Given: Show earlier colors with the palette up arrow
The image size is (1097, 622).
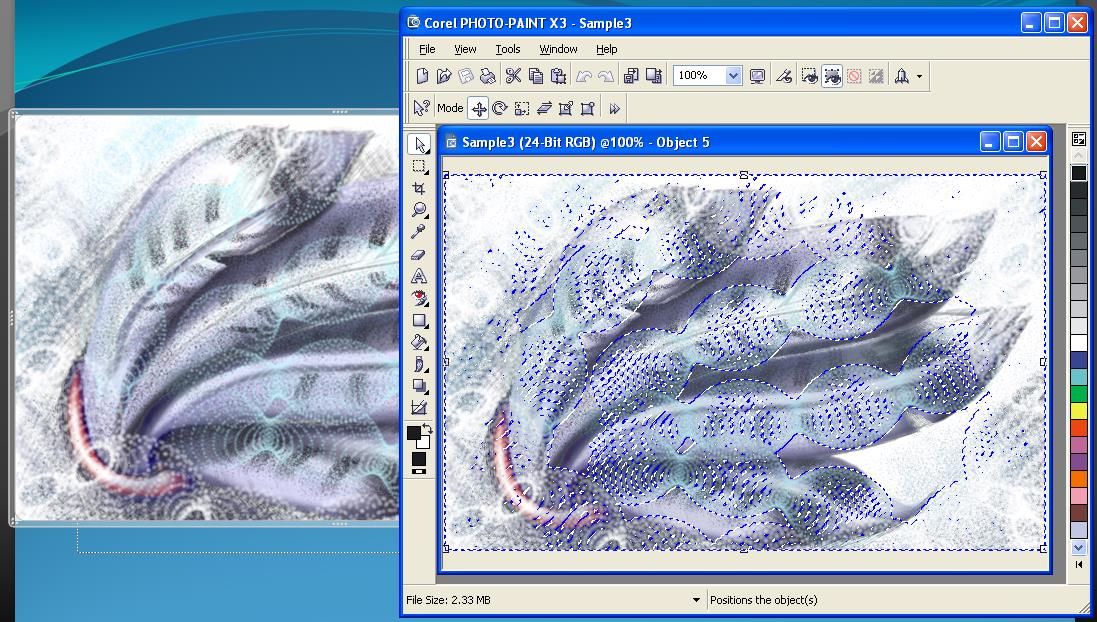Looking at the screenshot, I should point(1079,155).
